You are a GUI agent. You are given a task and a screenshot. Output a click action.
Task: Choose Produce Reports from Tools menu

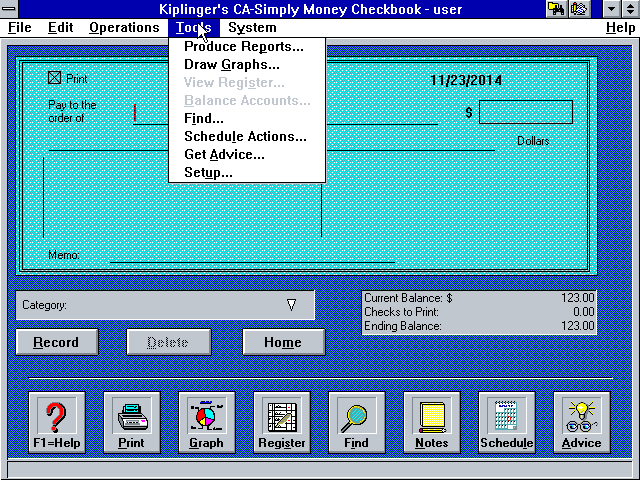point(247,47)
